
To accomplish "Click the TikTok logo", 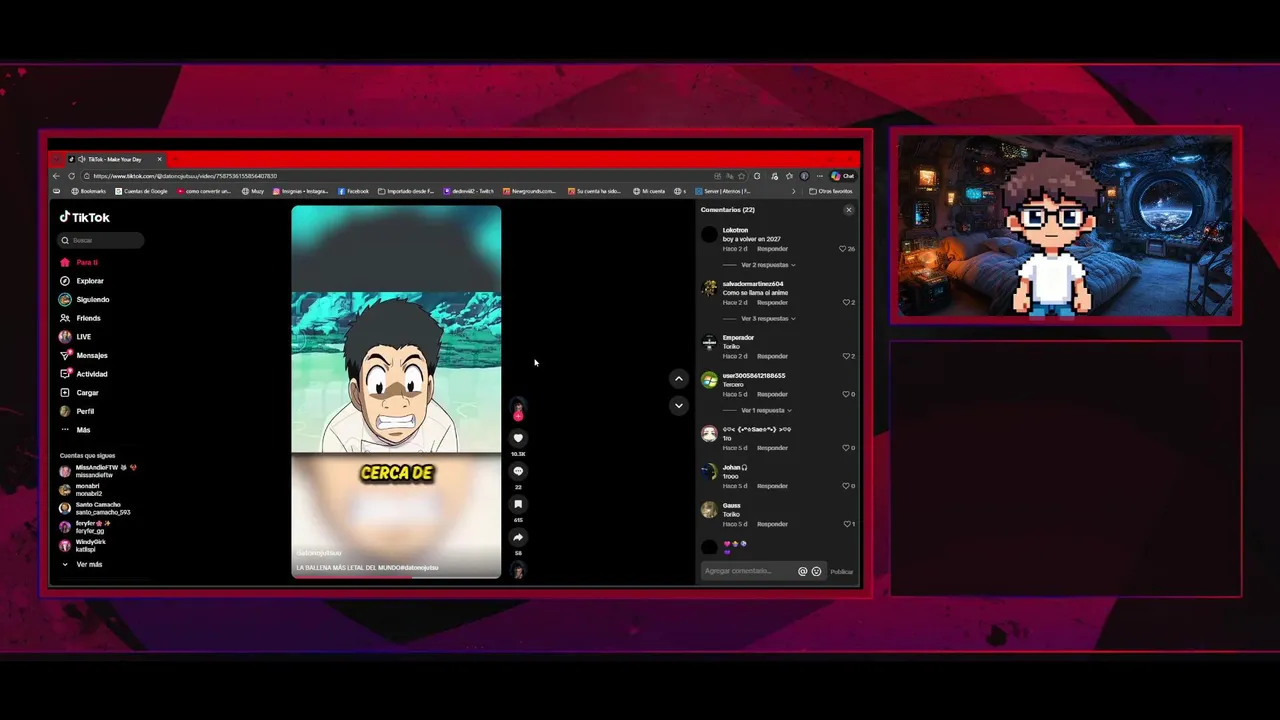I will (85, 217).
